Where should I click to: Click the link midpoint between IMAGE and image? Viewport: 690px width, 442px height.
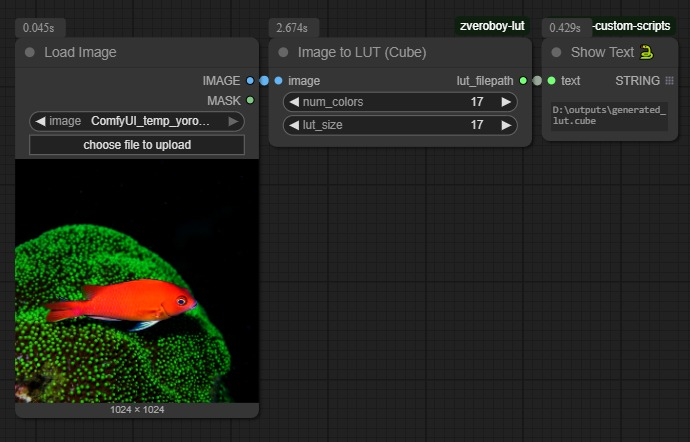pyautogui.click(x=264, y=81)
